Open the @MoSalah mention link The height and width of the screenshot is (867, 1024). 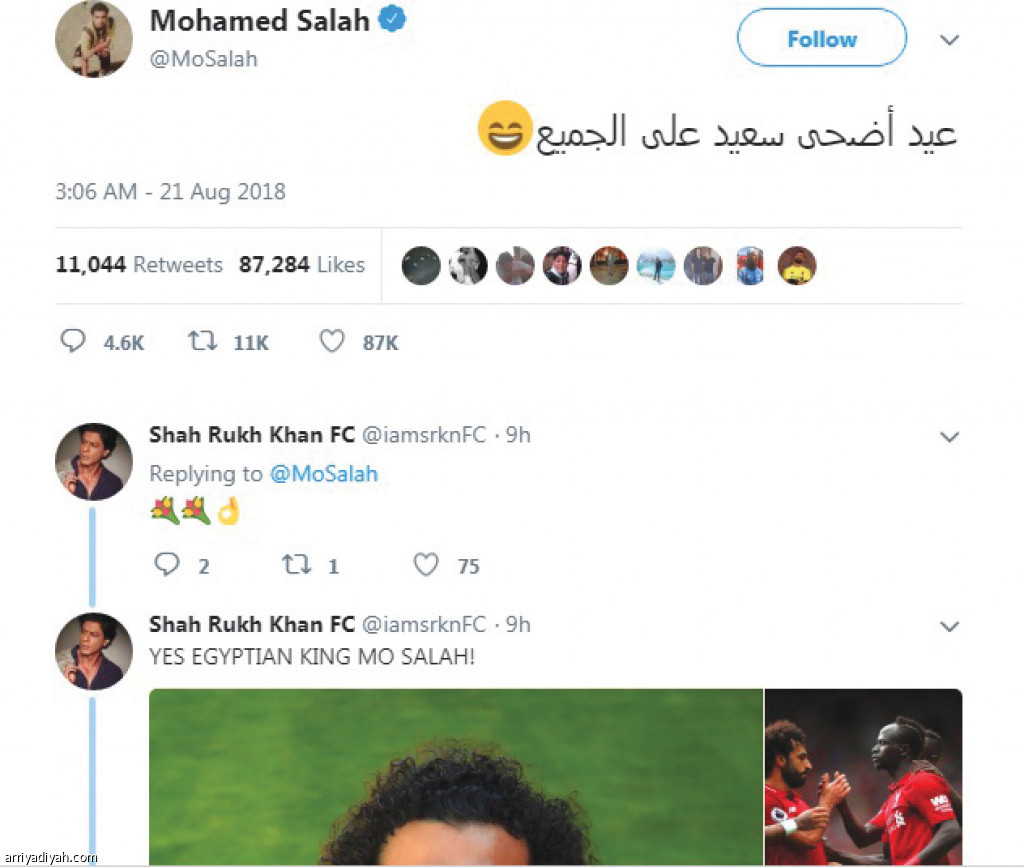click(324, 473)
